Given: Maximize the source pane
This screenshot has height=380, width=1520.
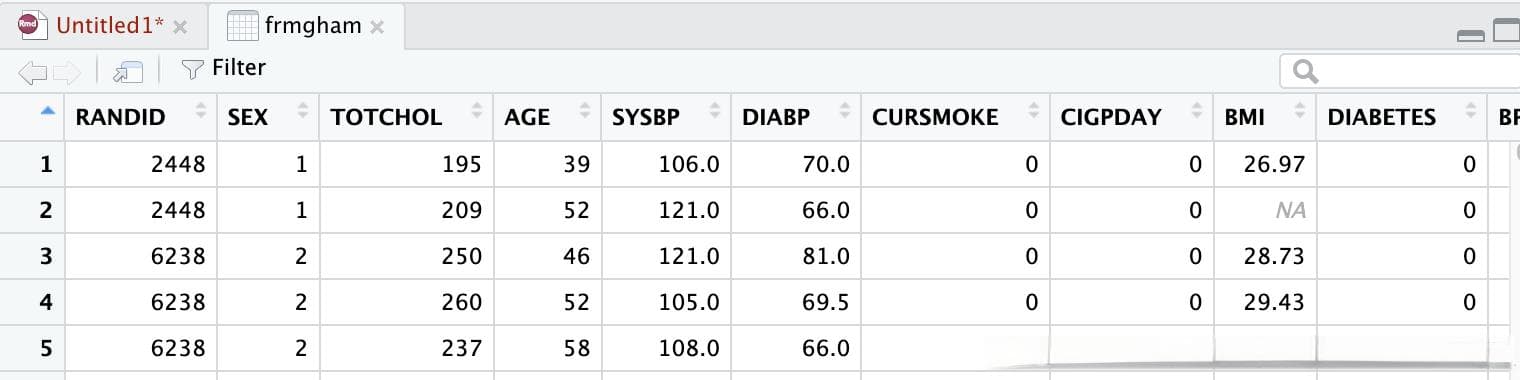Looking at the screenshot, I should coord(1507,31).
